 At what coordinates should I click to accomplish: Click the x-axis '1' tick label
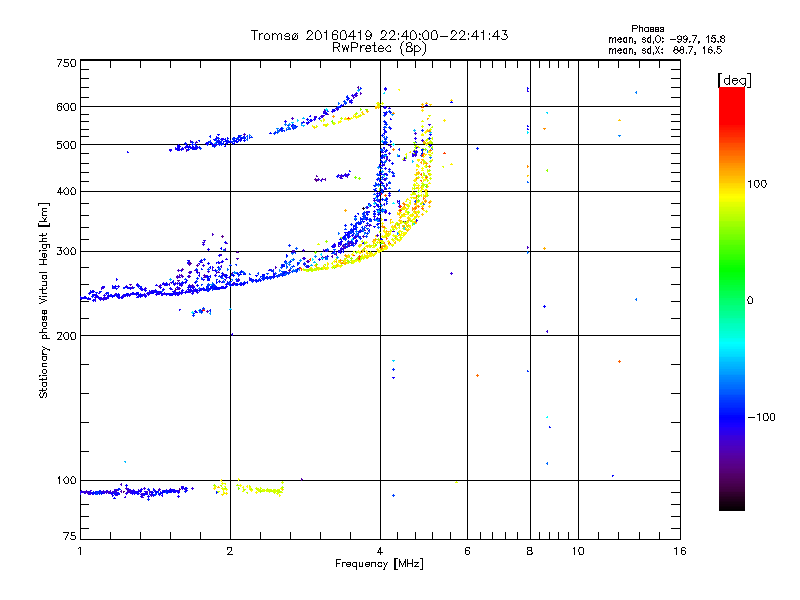pyautogui.click(x=80, y=551)
